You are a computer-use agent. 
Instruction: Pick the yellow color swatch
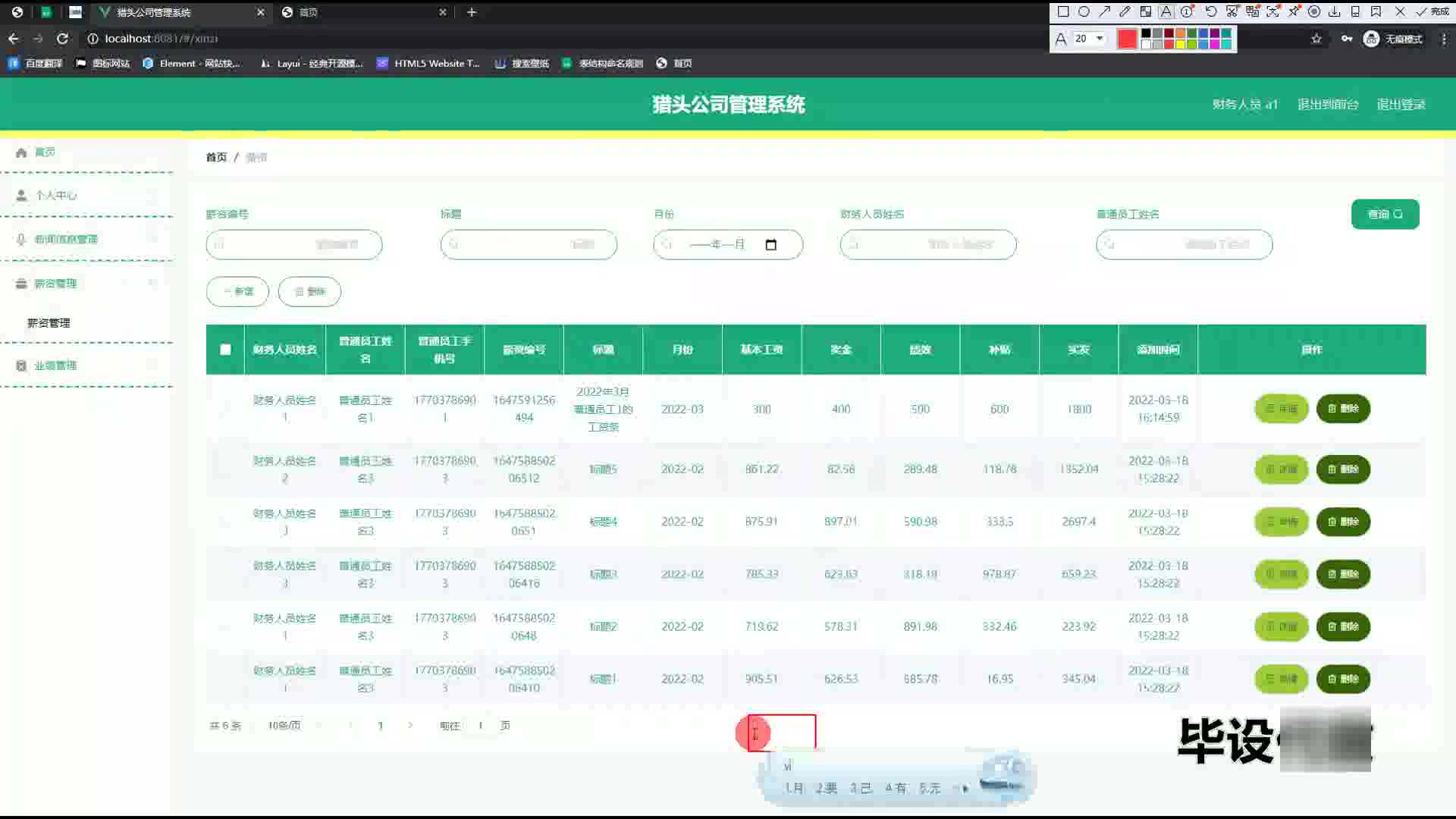1180,45
